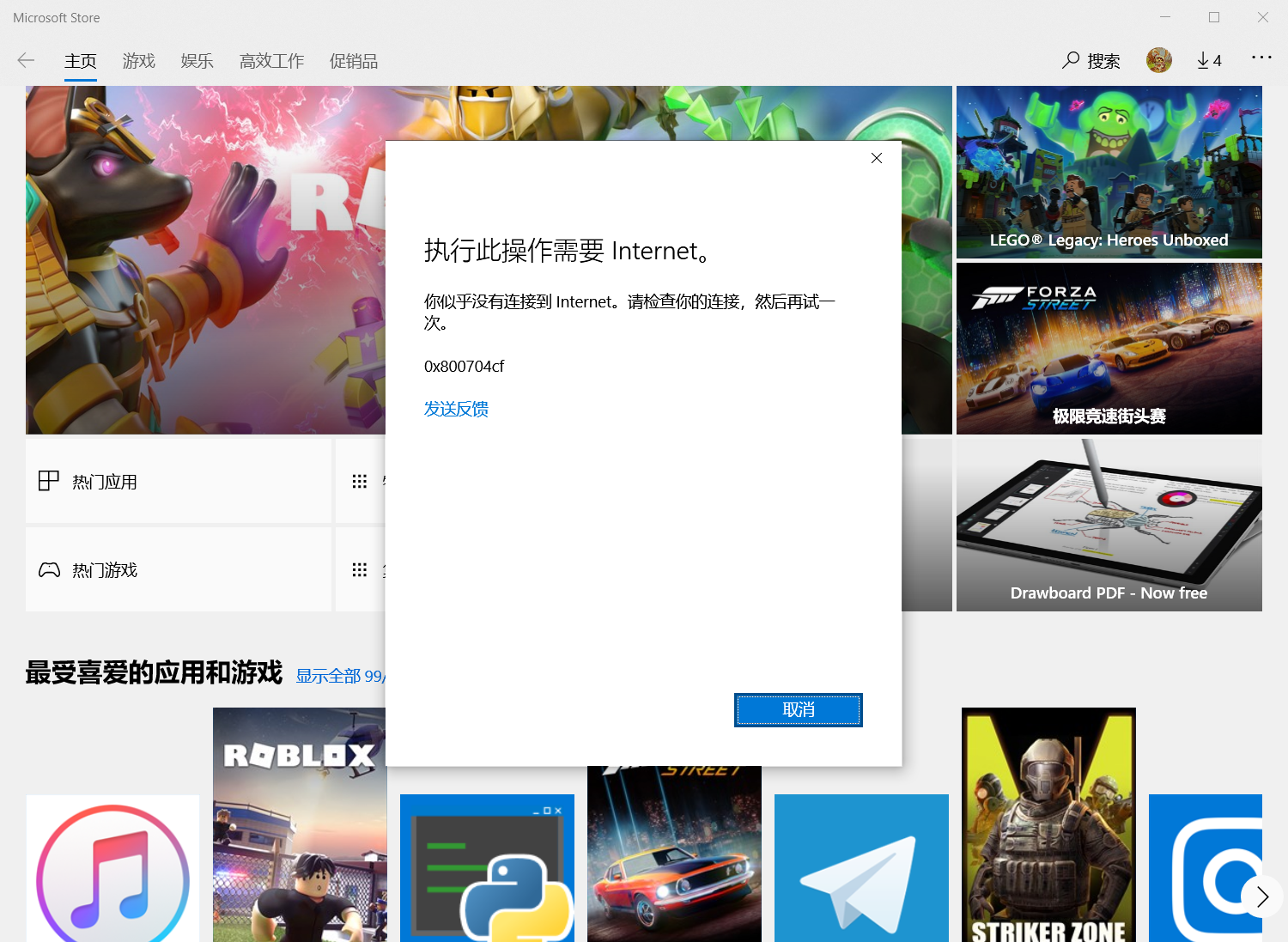Open downloads and updates indicator

tap(1209, 60)
